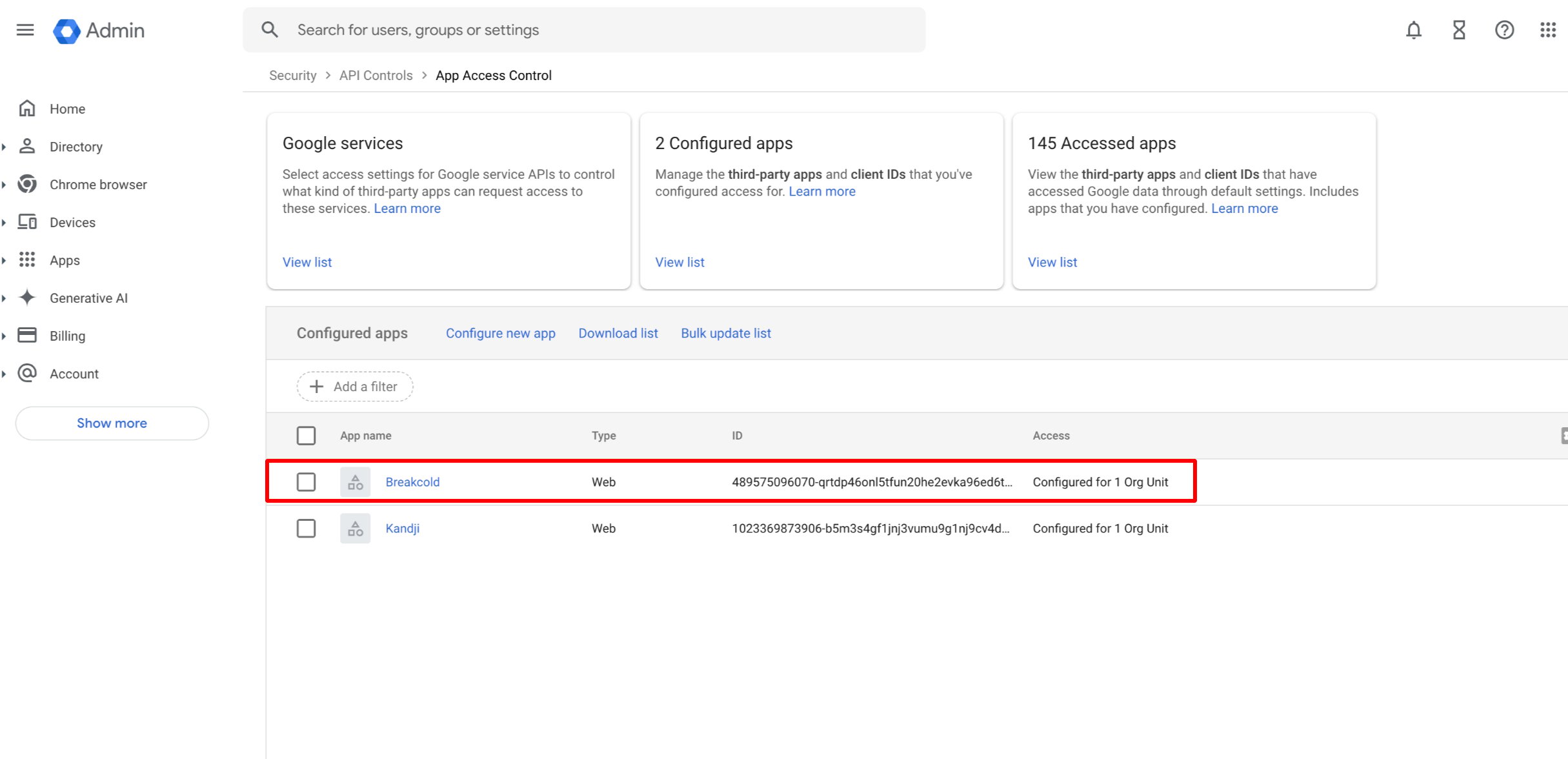Click Kandji's ID starting 1023369873906
The height and width of the screenshot is (759, 1568).
870,529
